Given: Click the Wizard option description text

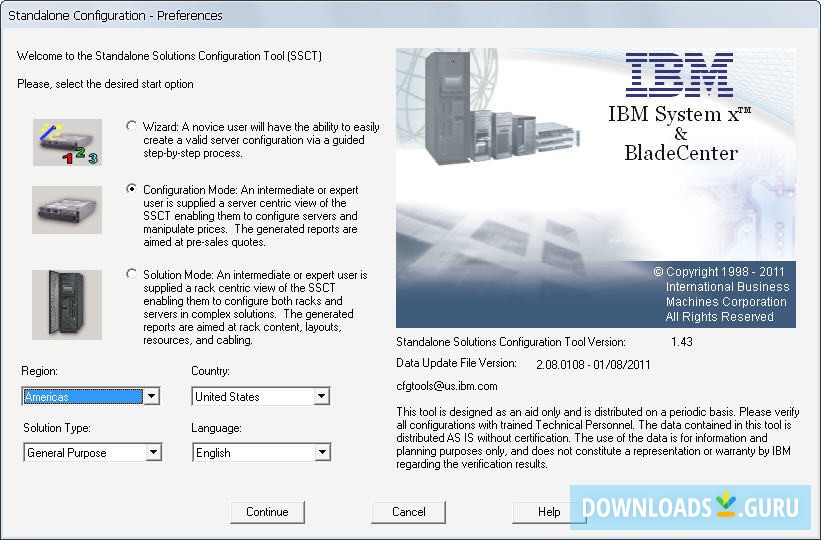Looking at the screenshot, I should [261, 140].
